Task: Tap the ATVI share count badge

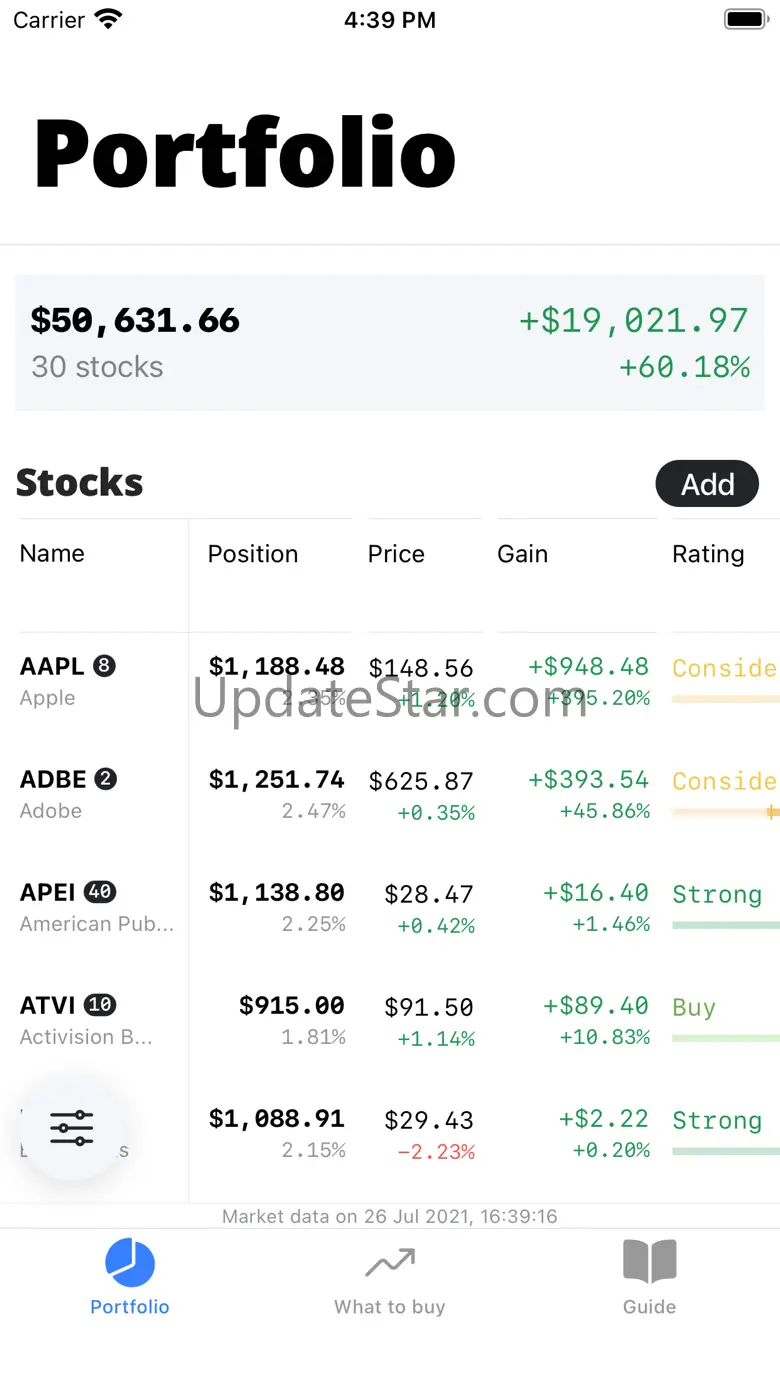Action: pyautogui.click(x=100, y=1005)
